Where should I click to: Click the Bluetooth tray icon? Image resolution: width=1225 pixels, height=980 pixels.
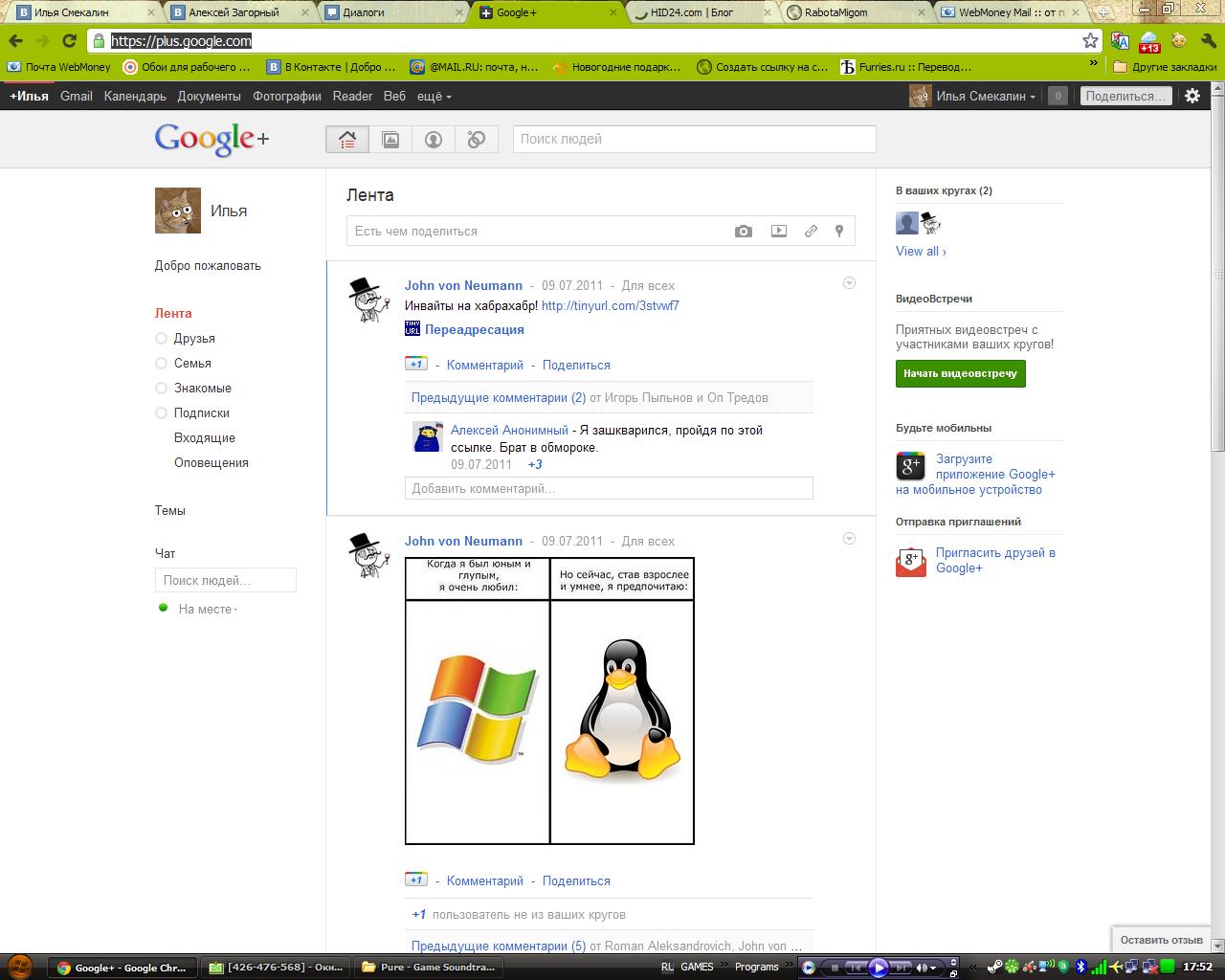(1080, 967)
